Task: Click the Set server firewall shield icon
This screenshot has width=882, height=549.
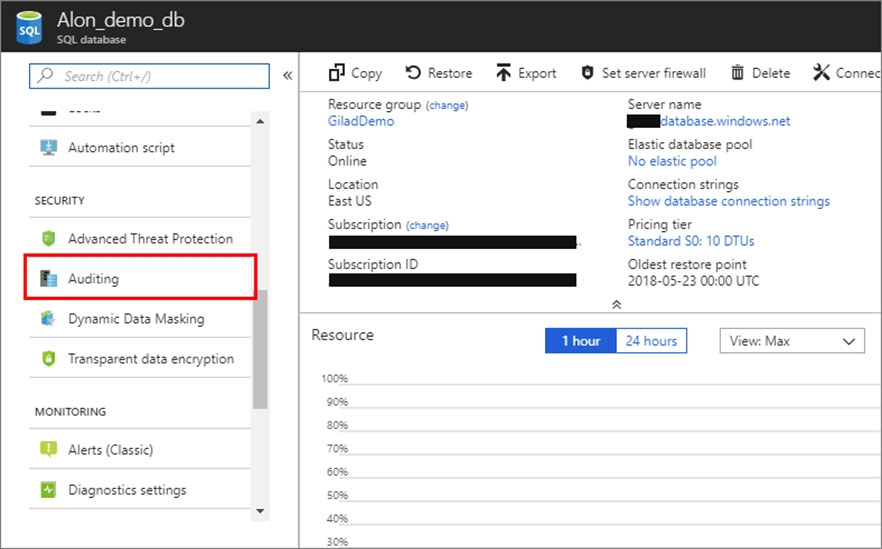Action: tap(587, 73)
